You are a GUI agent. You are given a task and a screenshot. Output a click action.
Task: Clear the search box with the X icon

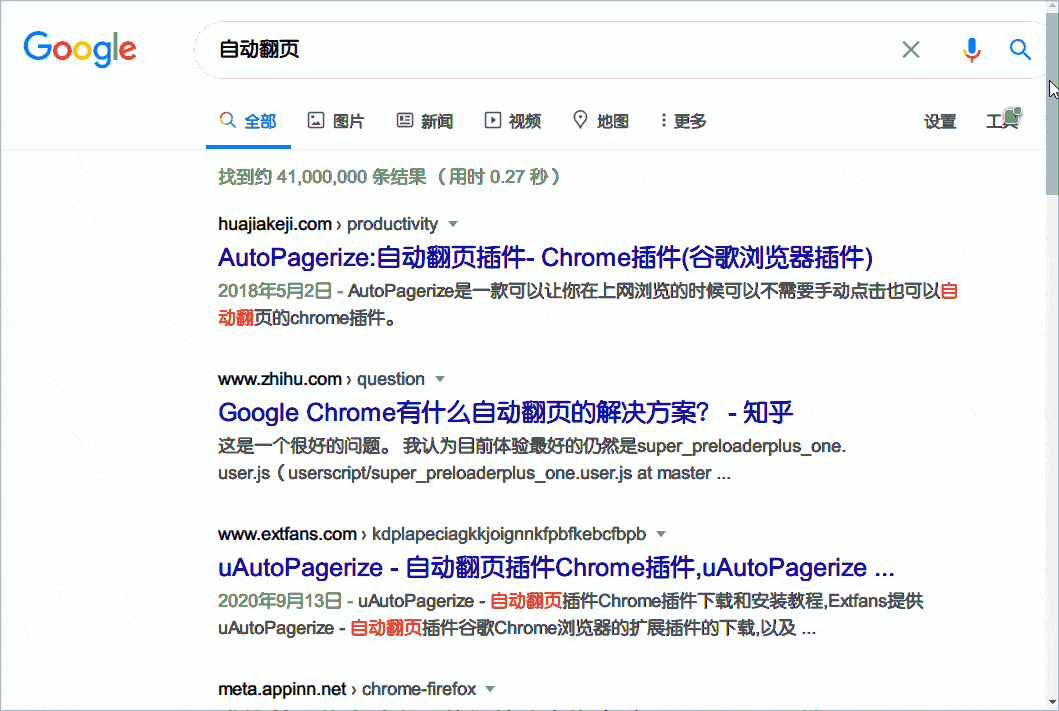point(910,49)
